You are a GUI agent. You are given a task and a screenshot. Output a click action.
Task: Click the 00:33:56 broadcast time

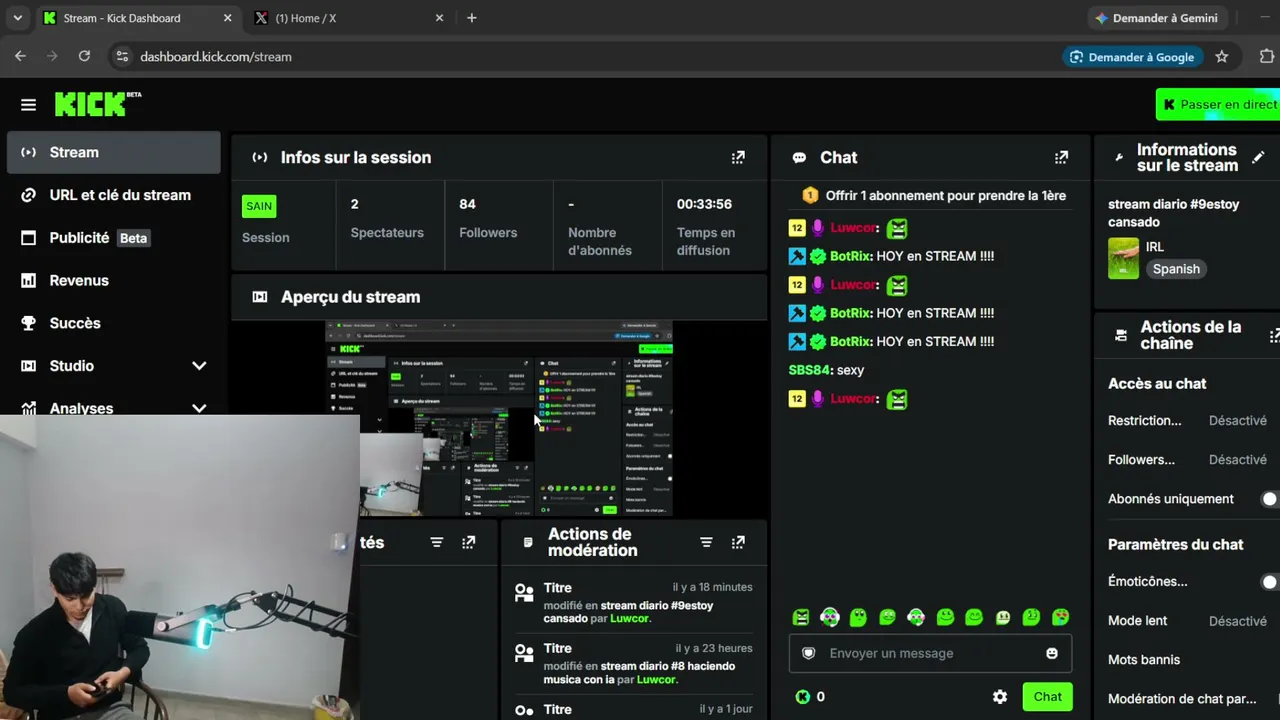(704, 204)
